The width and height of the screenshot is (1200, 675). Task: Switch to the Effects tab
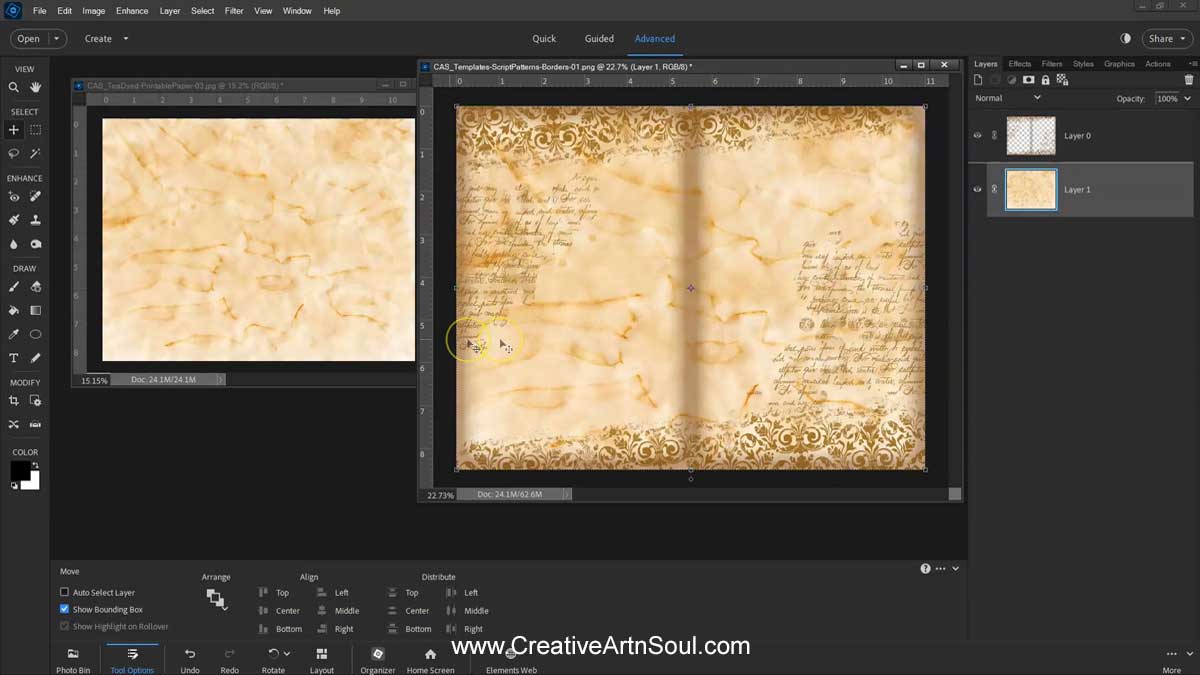click(x=1019, y=63)
